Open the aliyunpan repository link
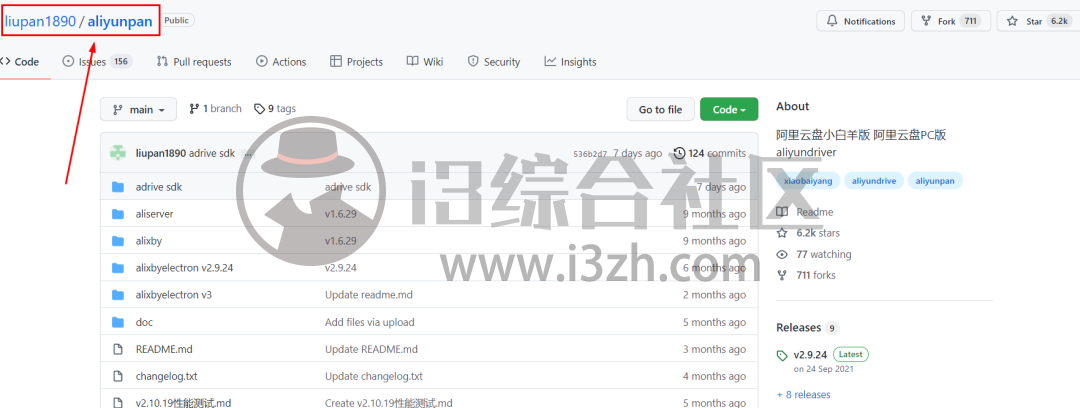The image size is (1080, 408). tap(120, 21)
